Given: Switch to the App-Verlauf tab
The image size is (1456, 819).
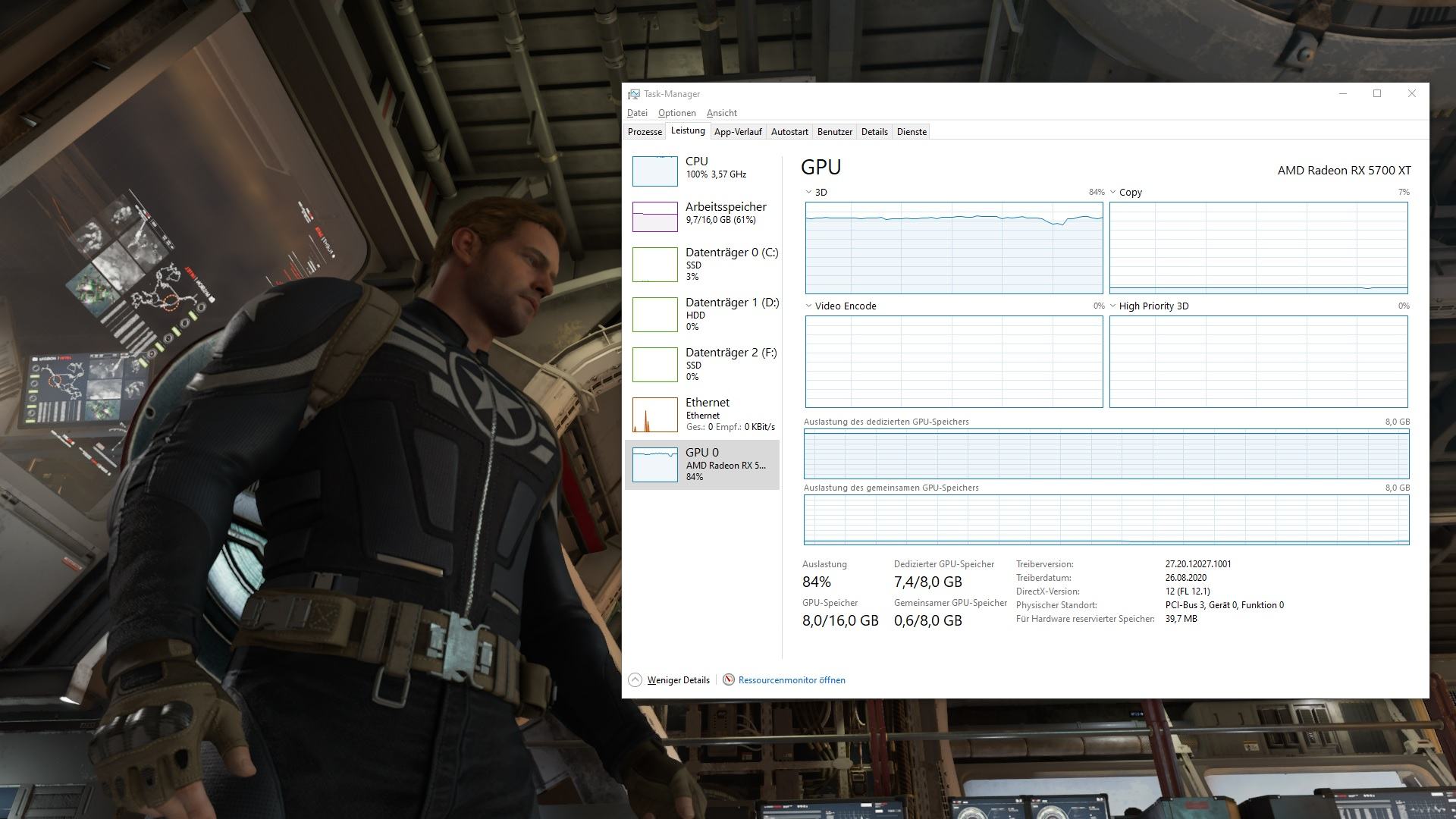Looking at the screenshot, I should tap(738, 132).
